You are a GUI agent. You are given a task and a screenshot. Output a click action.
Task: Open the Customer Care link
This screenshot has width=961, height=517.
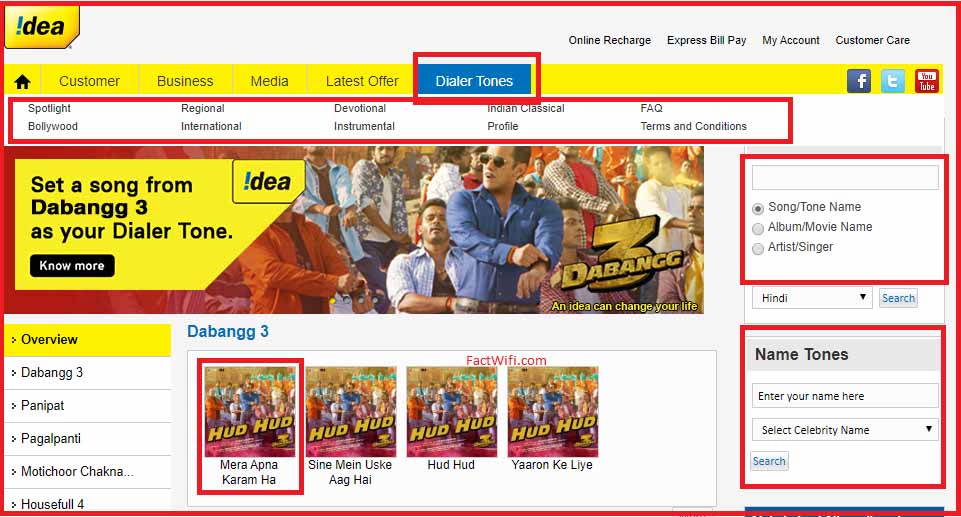(872, 40)
